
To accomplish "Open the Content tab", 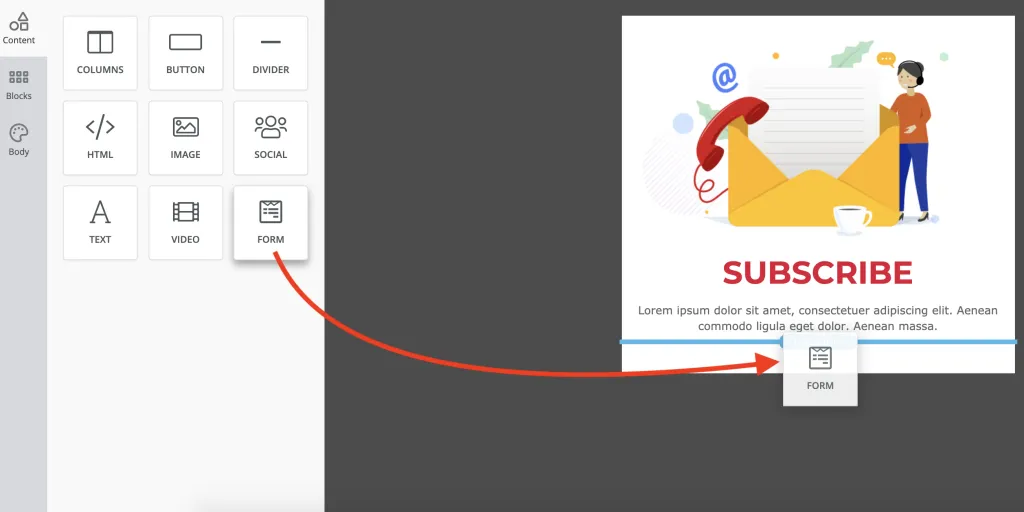I will pos(19,28).
